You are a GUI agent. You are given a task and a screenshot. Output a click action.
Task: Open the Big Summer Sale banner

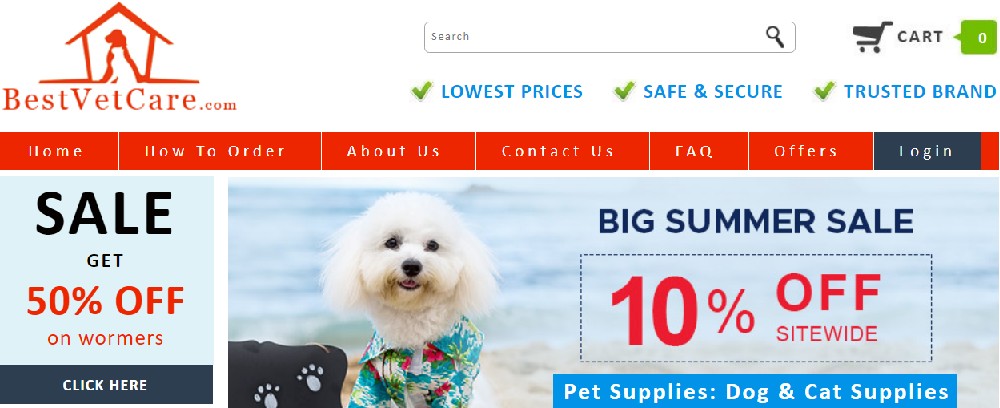pyautogui.click(x=614, y=292)
